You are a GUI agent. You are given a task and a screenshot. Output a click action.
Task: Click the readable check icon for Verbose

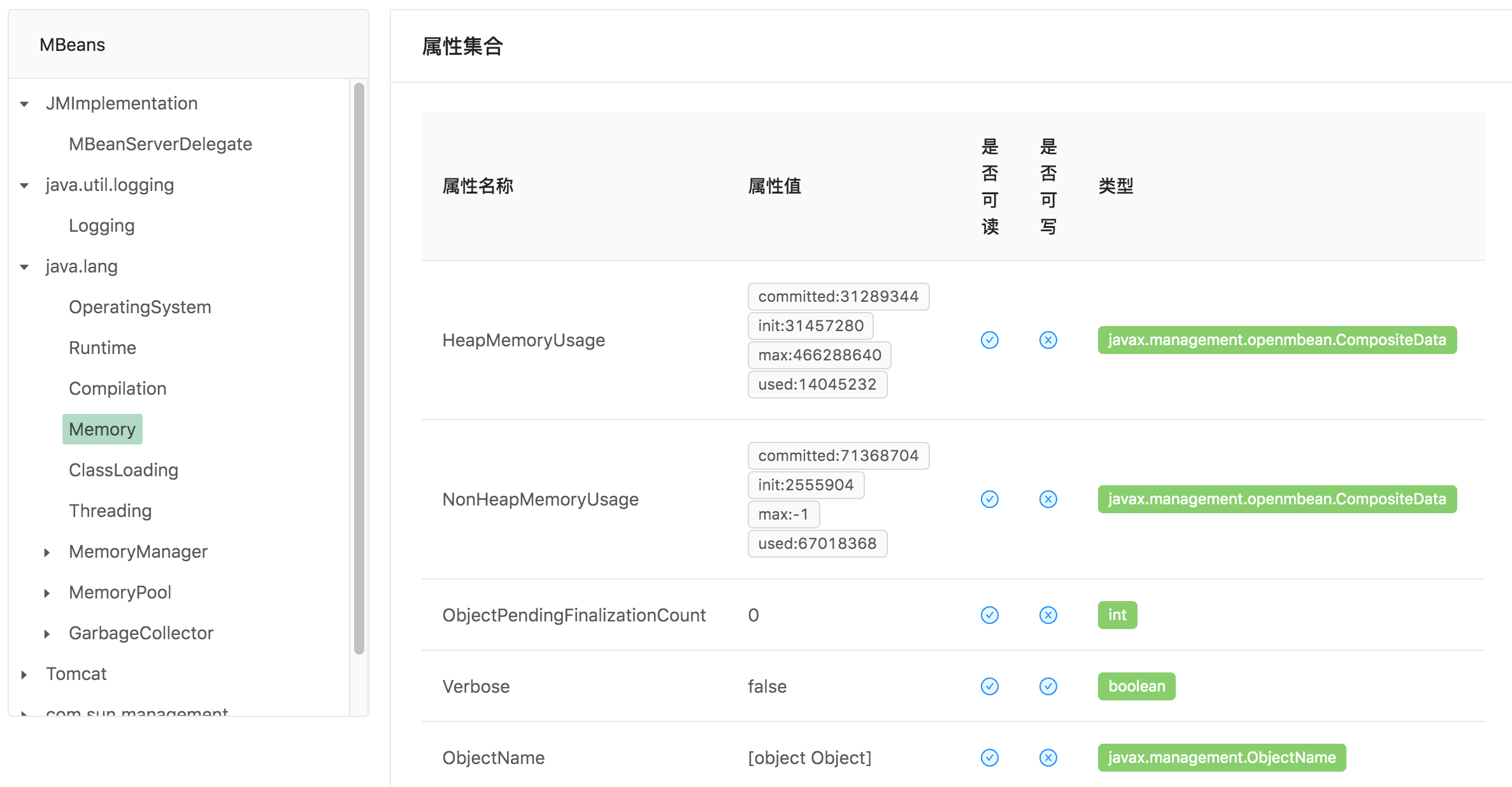[x=989, y=686]
